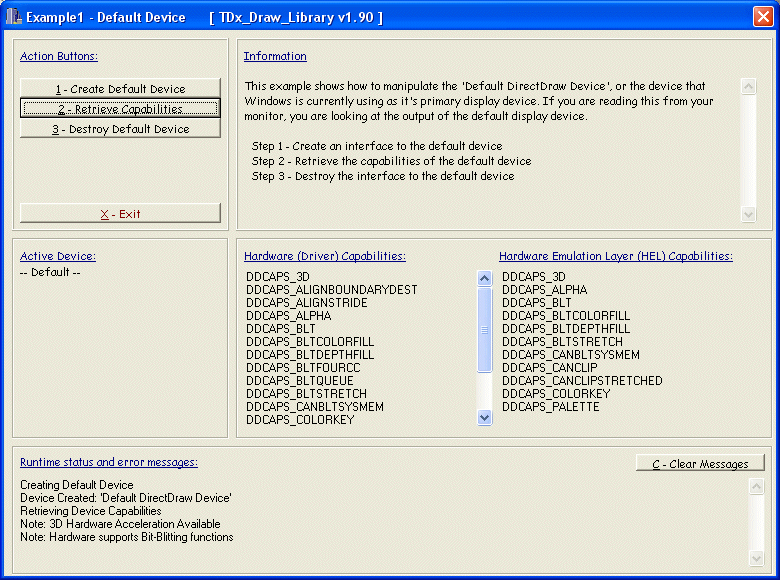Select DDCAPS_CANCLIPSTRETCHED in the HEL list
Screen dimensions: 780x580
pos(582,381)
